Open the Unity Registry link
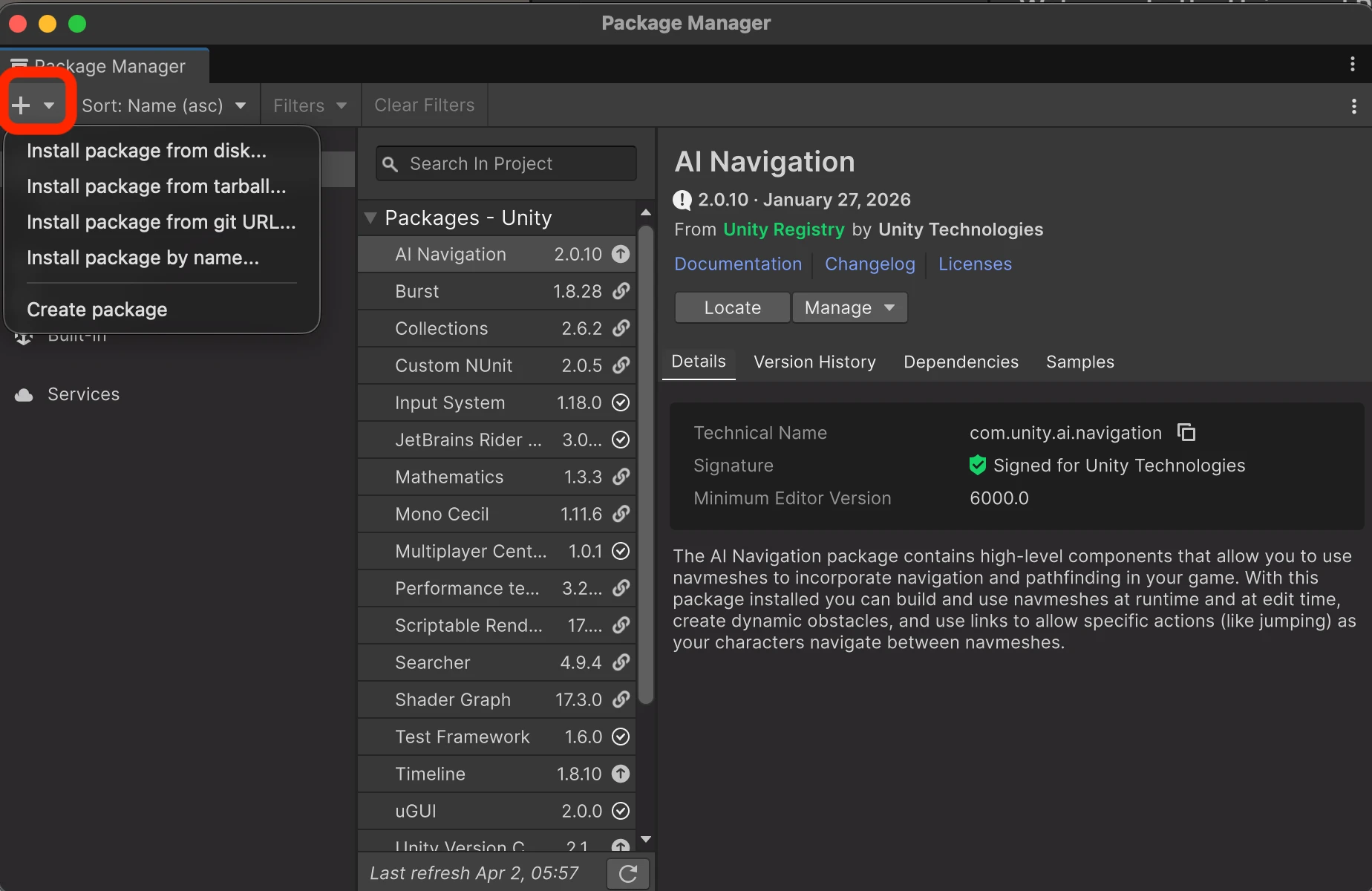The height and width of the screenshot is (891, 1372). pos(784,229)
